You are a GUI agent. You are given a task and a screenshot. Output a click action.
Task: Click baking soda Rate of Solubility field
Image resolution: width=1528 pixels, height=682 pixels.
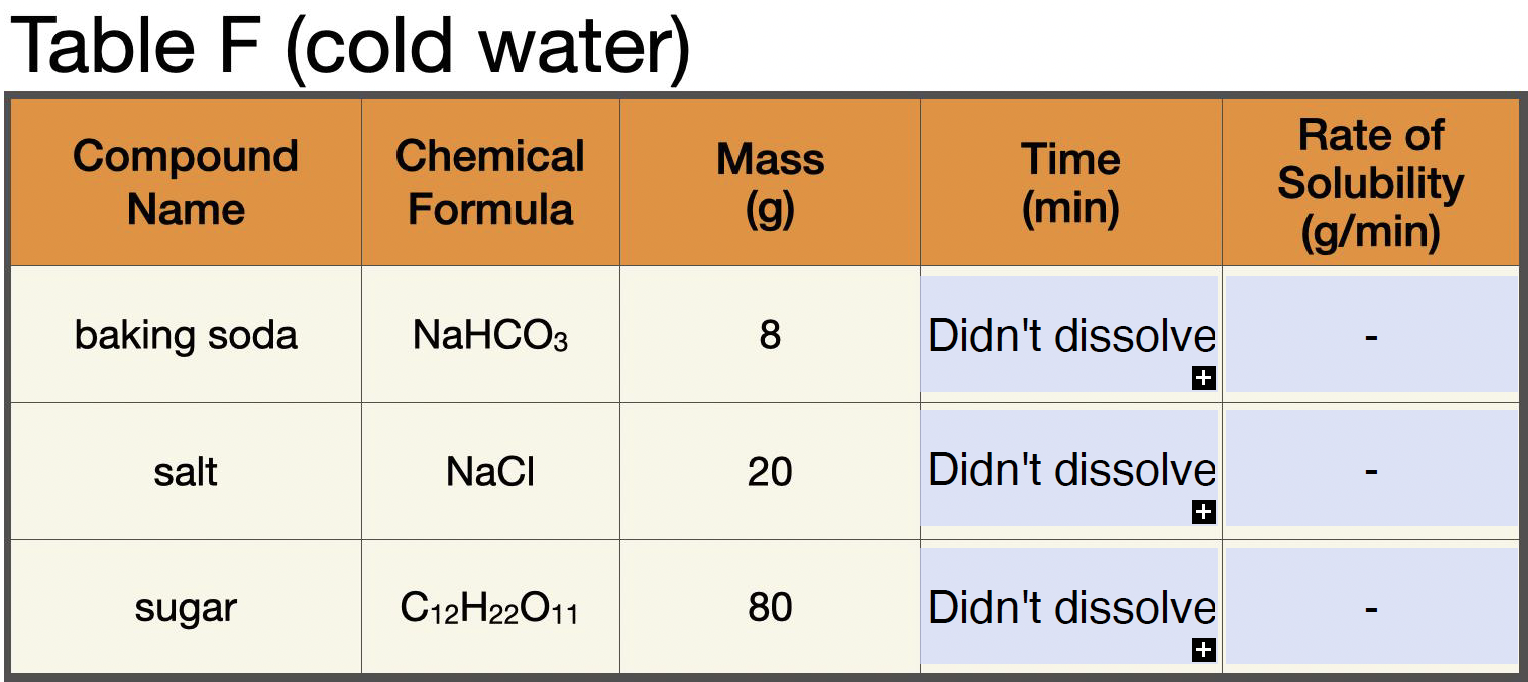(1372, 334)
